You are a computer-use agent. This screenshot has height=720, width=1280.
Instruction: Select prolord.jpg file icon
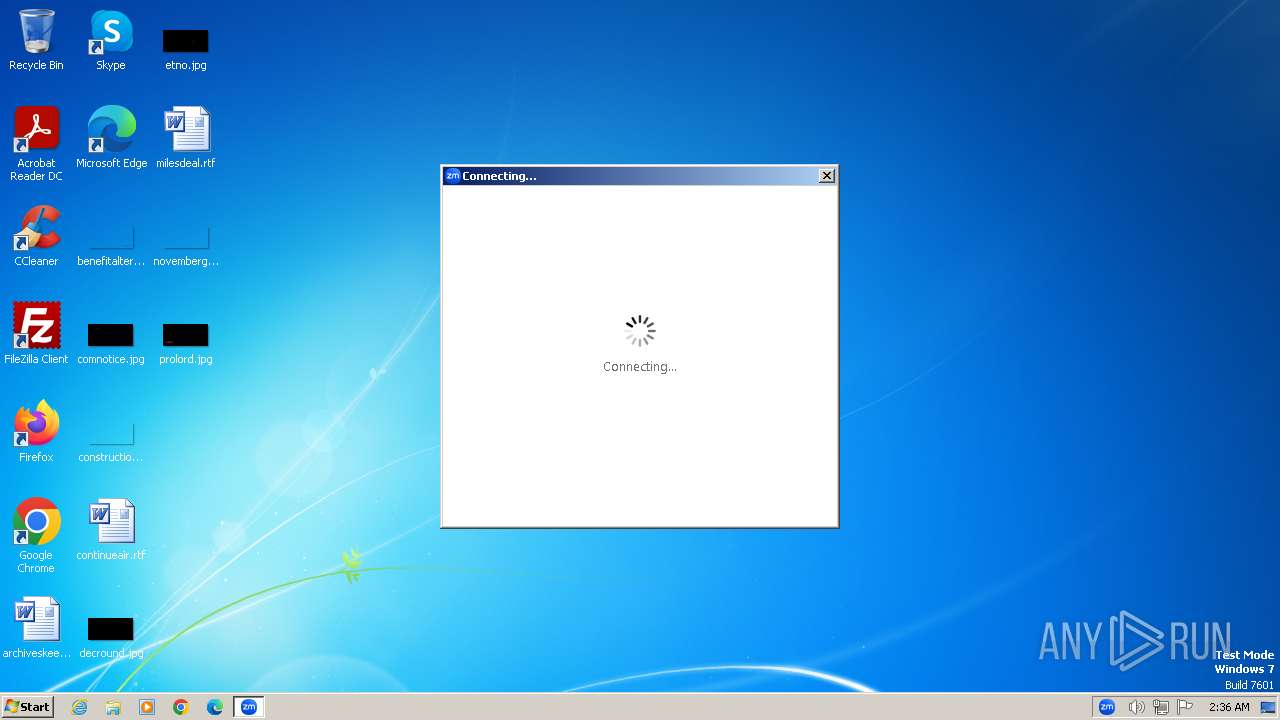click(186, 343)
